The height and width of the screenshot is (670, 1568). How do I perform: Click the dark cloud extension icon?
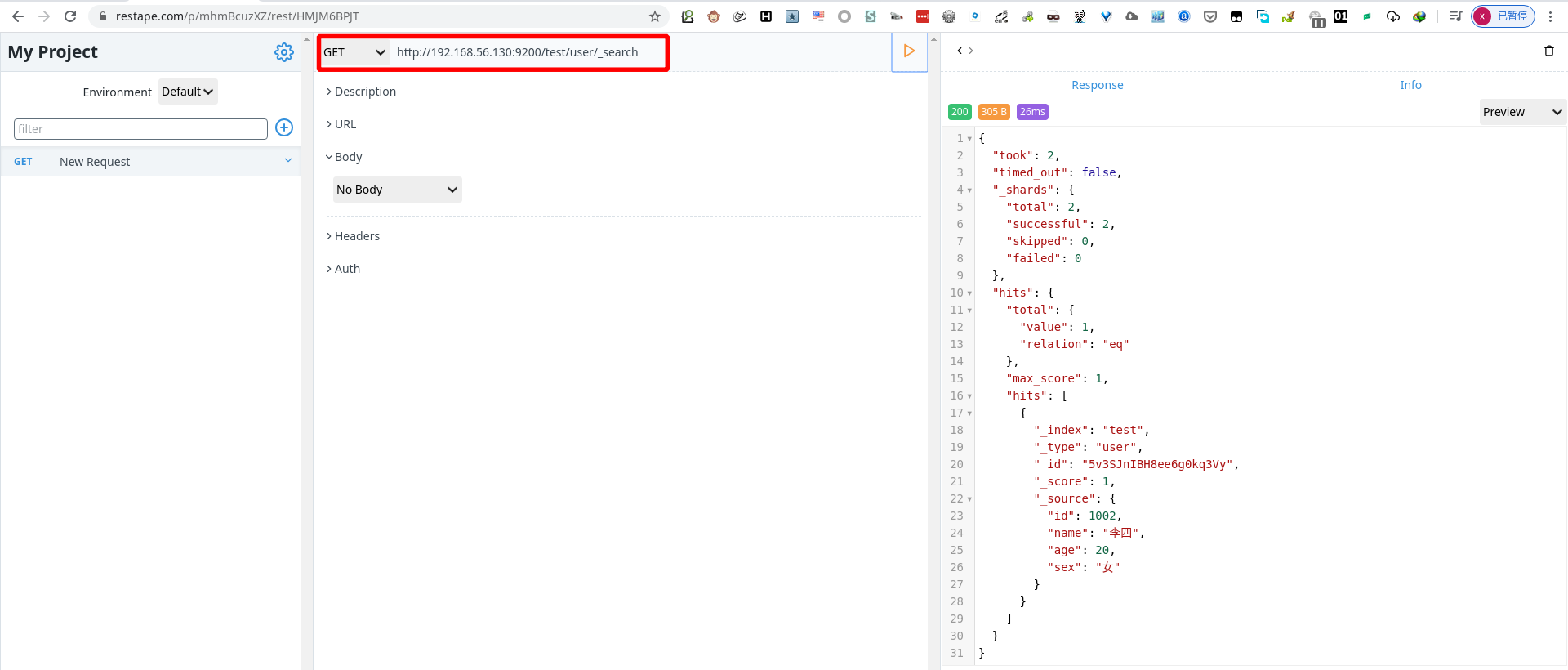pos(1132,16)
